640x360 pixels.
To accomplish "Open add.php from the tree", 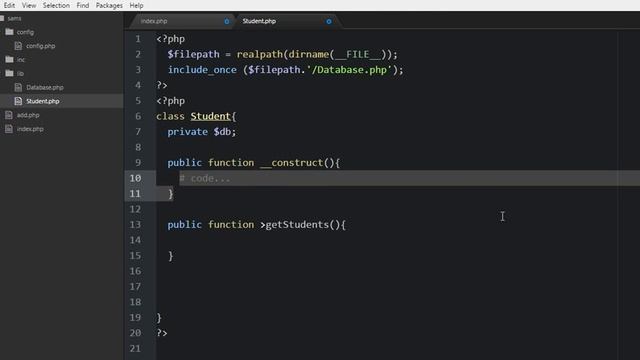I will click(x=28, y=115).
